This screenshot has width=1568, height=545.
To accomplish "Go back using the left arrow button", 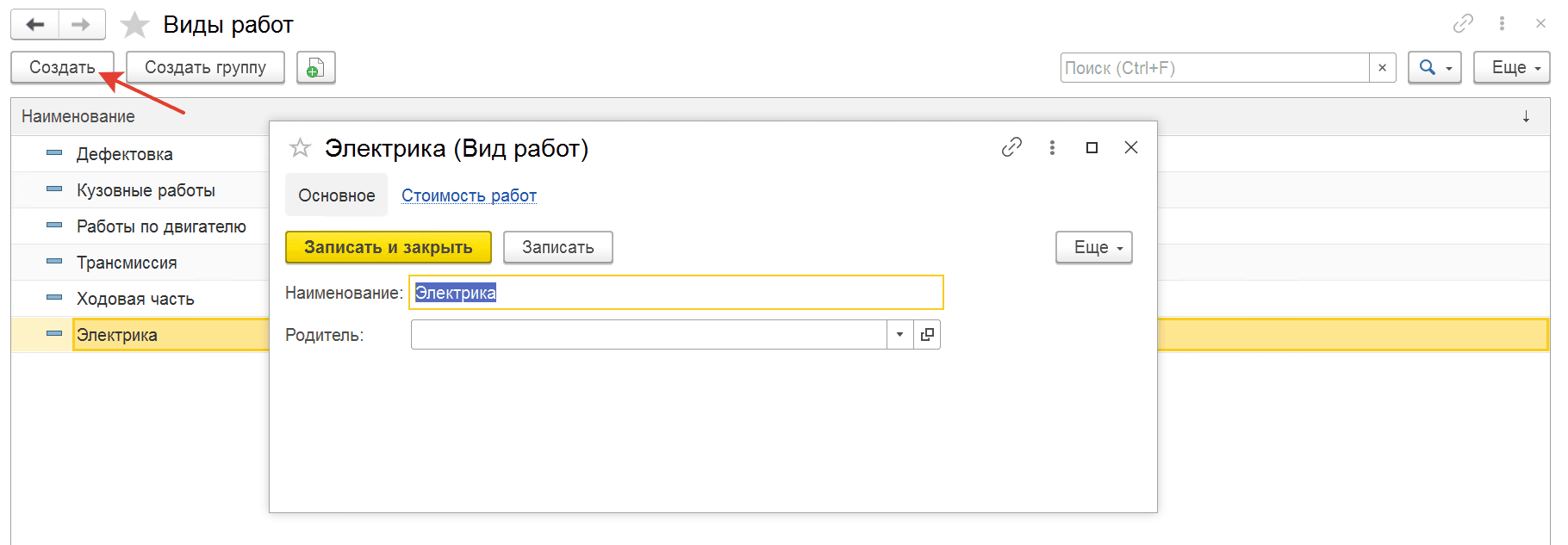I will pos(34,25).
